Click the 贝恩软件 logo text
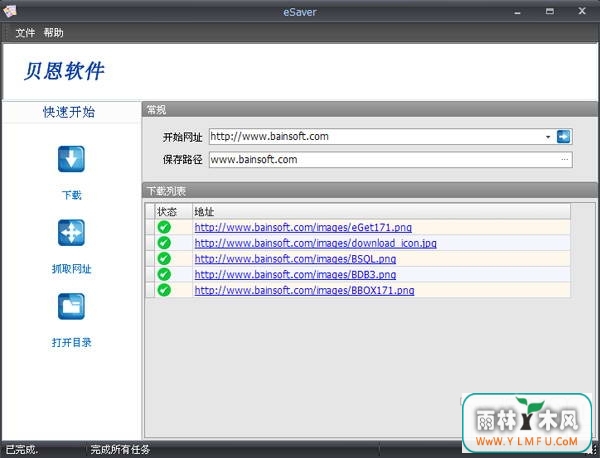The height and width of the screenshot is (458, 600). [64, 71]
